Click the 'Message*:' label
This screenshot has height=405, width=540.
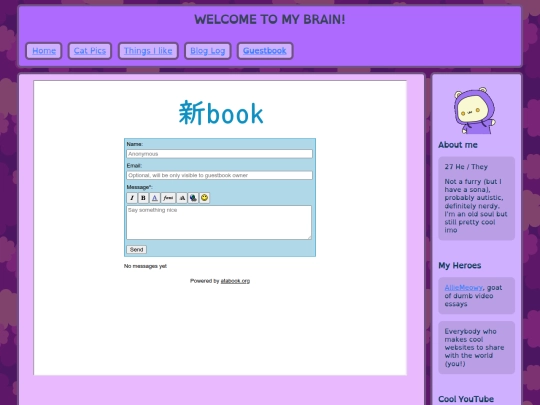(139, 187)
